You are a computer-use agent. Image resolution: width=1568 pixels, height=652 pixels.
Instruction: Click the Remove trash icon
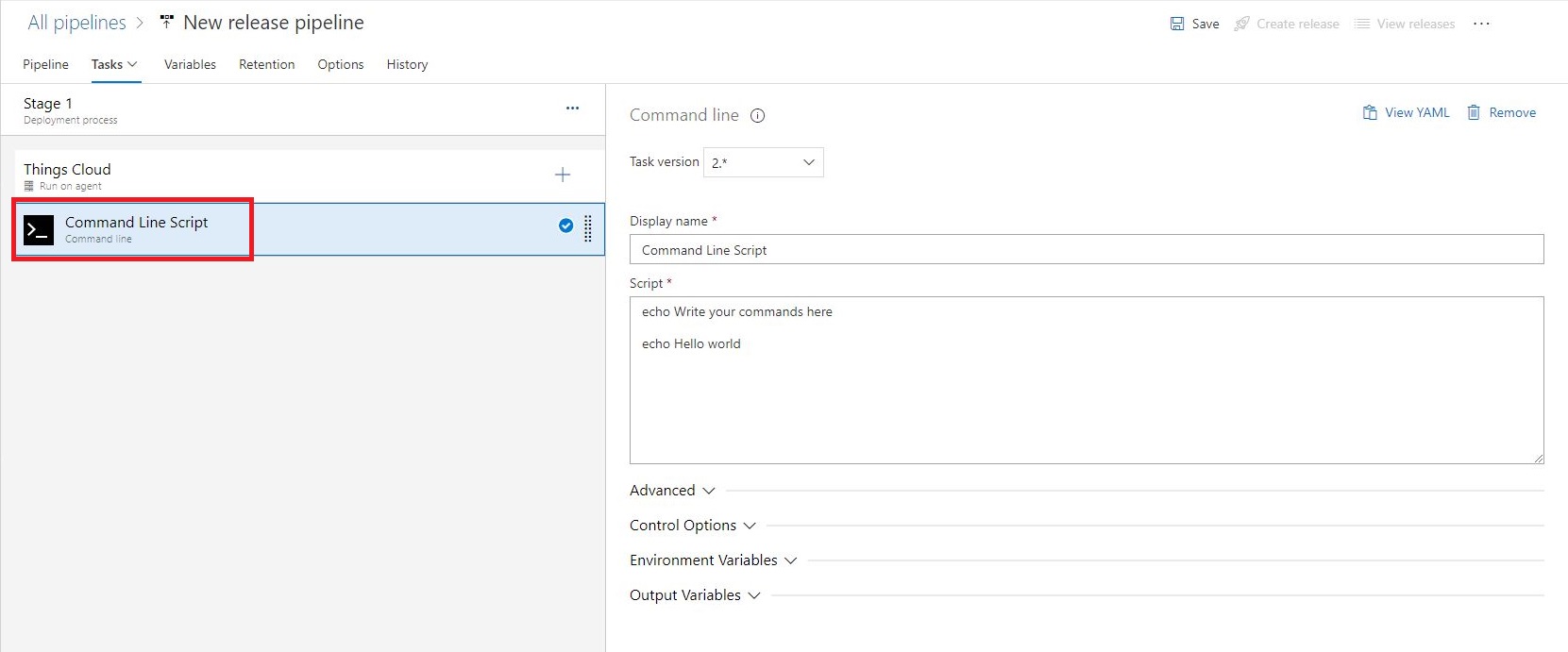(1474, 112)
